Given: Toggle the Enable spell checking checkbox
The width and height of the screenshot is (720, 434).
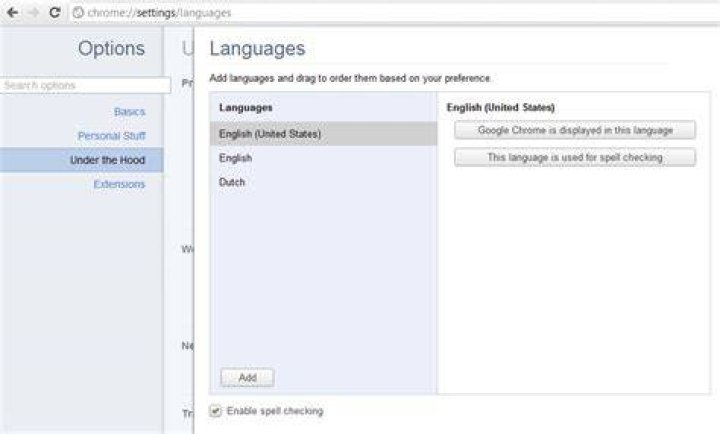Looking at the screenshot, I should (x=215, y=411).
